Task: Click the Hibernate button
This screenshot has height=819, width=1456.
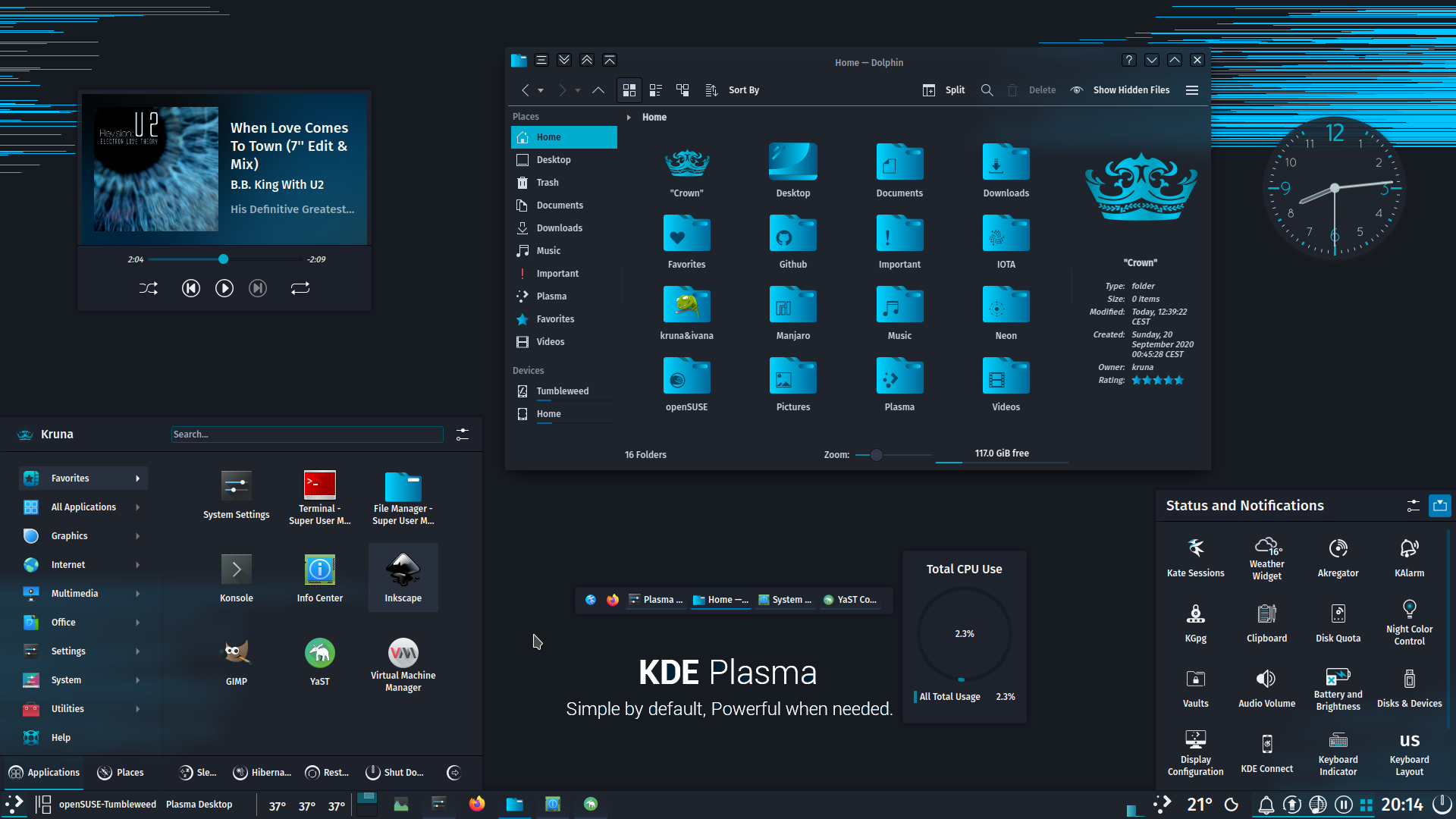Action: coord(262,773)
